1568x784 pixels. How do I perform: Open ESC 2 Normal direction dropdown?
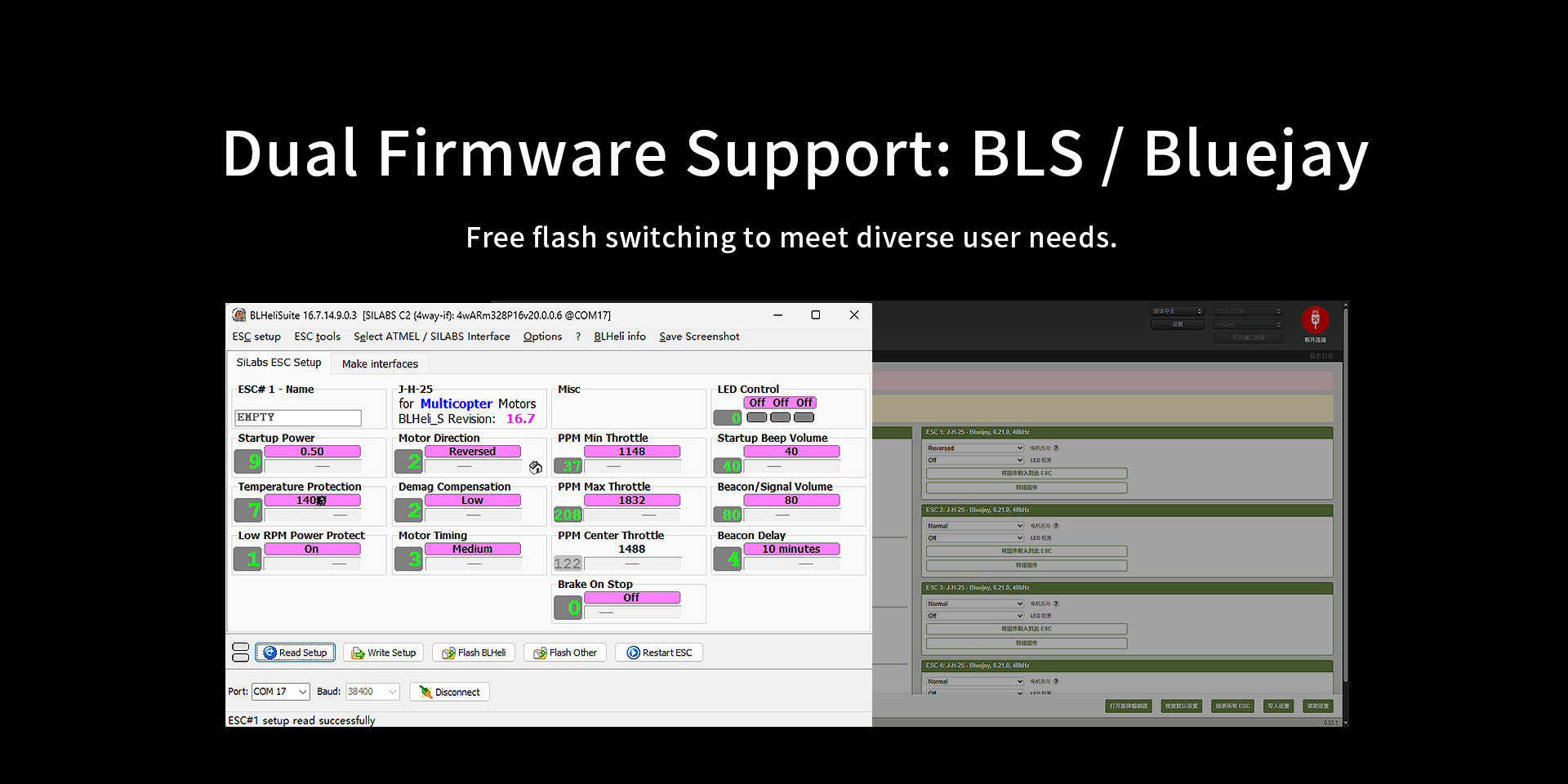(974, 526)
